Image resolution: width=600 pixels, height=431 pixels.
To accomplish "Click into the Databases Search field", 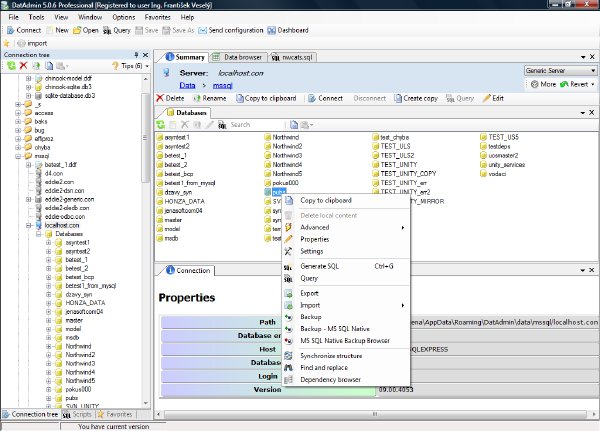I will pyautogui.click(x=256, y=125).
